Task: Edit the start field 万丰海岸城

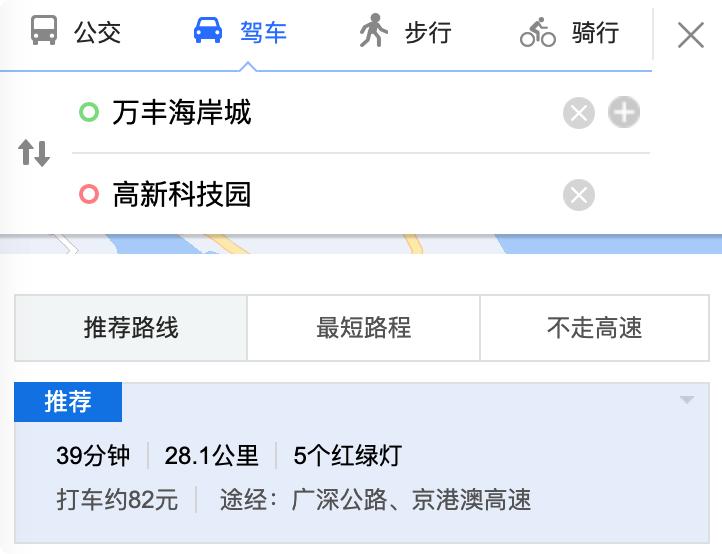Action: pos(318,112)
